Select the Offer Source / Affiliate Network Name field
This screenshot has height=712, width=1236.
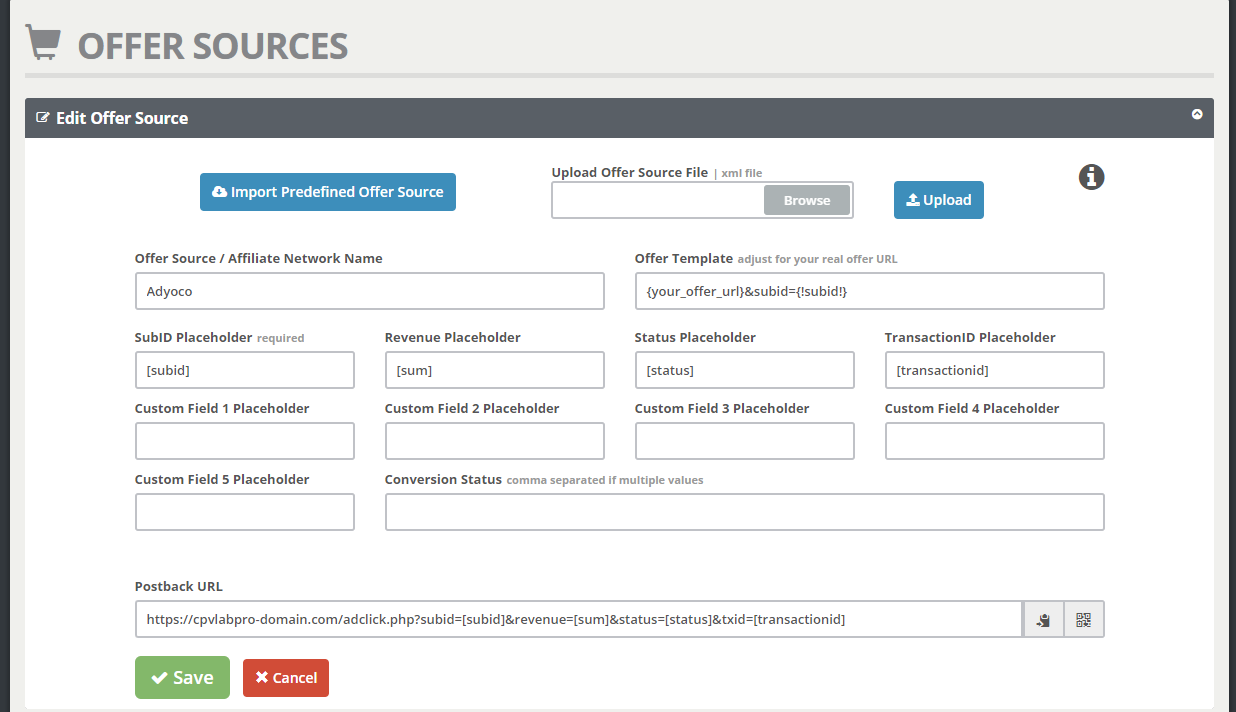(x=369, y=291)
